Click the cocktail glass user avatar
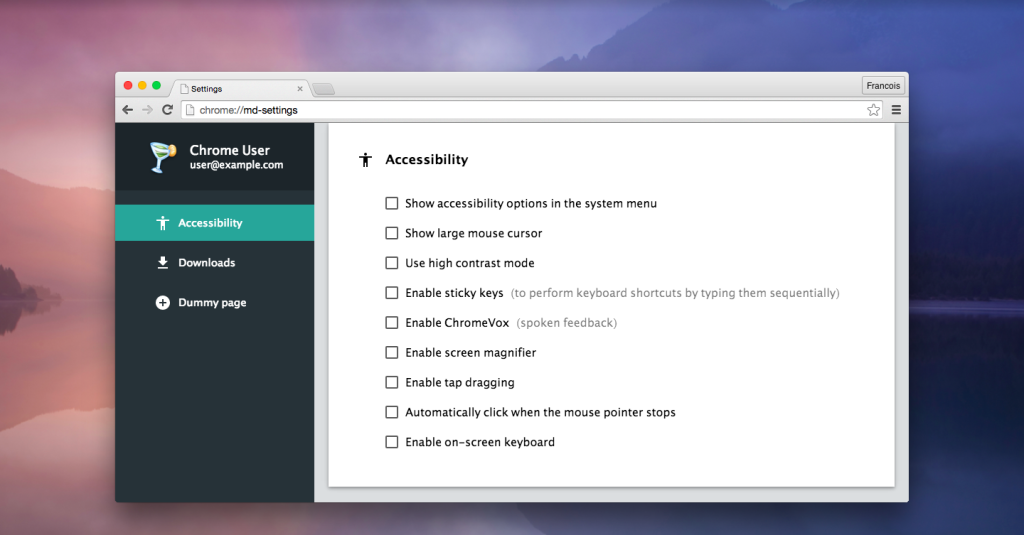This screenshot has height=535, width=1024. point(162,157)
